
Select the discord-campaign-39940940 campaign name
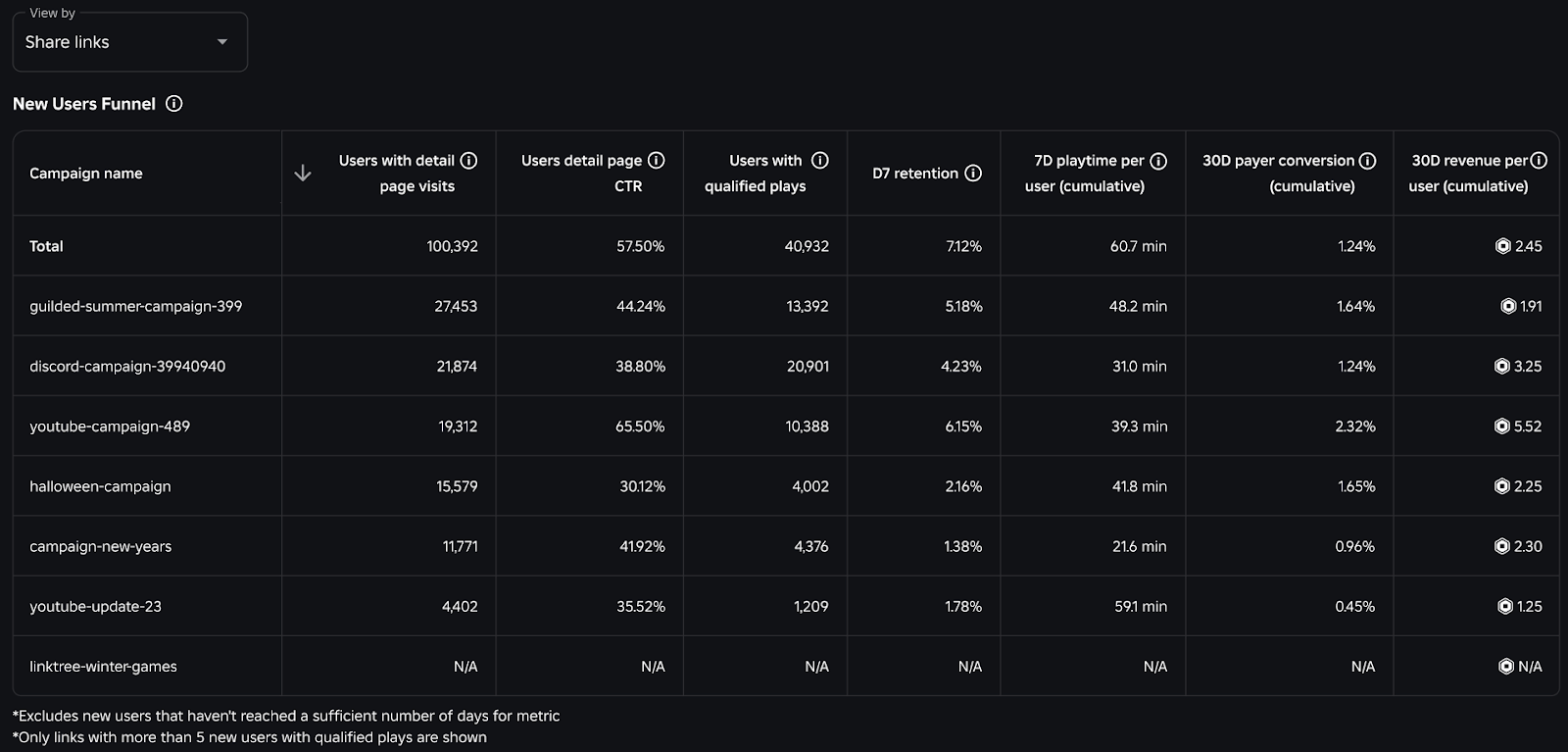(127, 367)
